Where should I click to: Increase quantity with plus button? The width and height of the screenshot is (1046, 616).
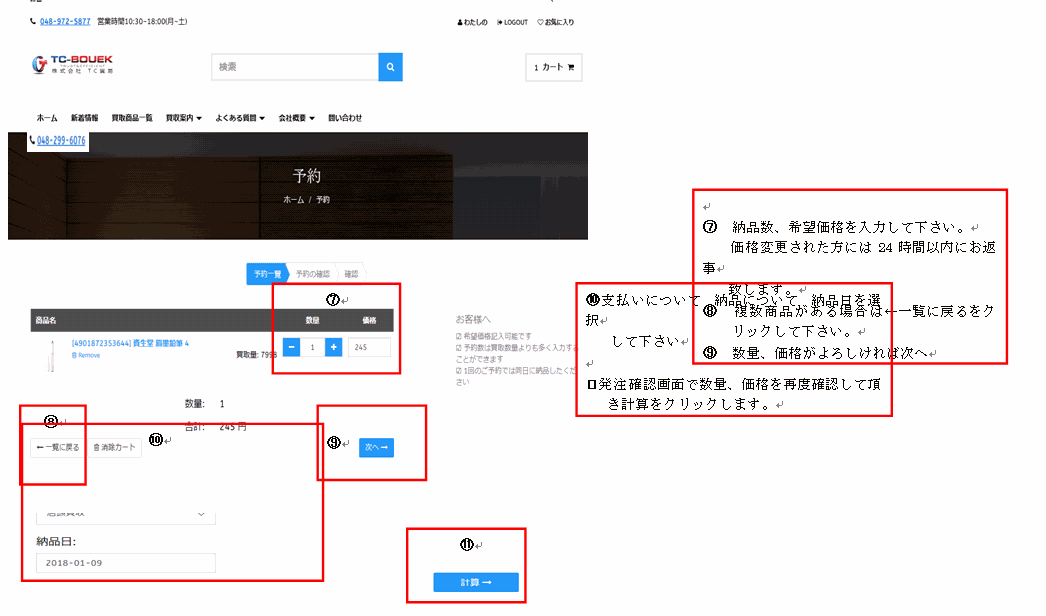[334, 347]
